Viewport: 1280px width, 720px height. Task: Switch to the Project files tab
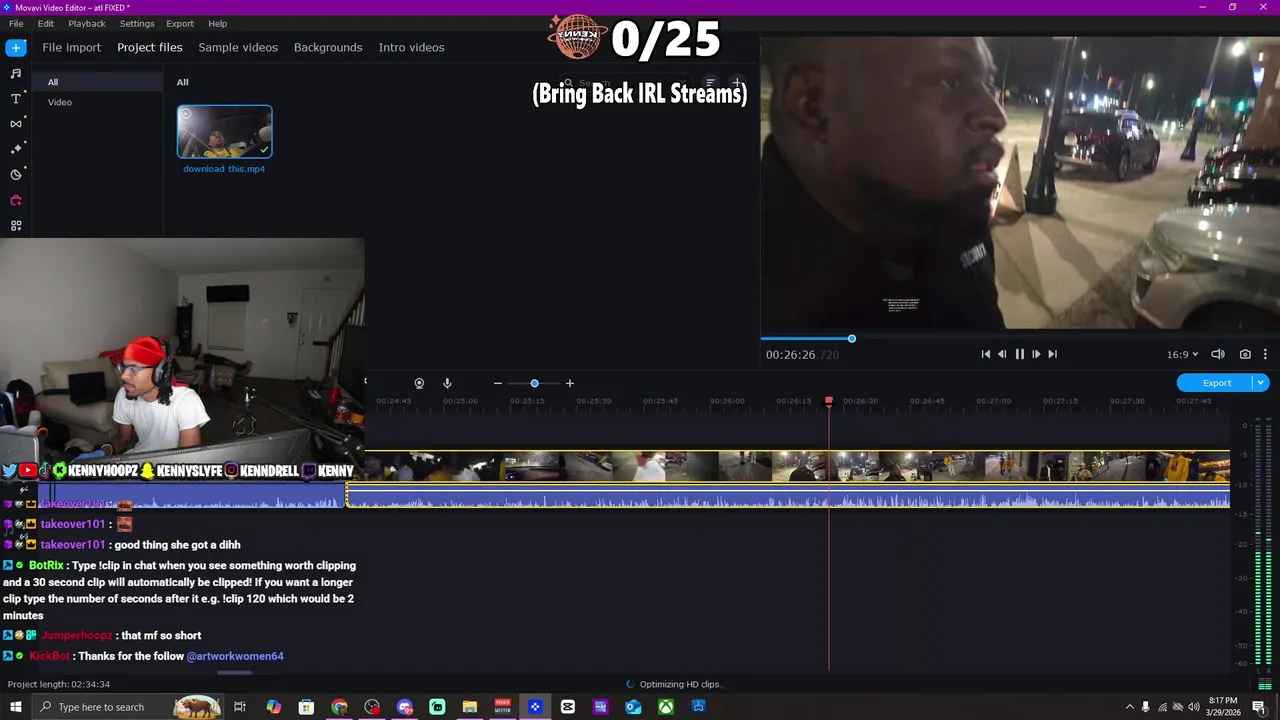tap(150, 47)
